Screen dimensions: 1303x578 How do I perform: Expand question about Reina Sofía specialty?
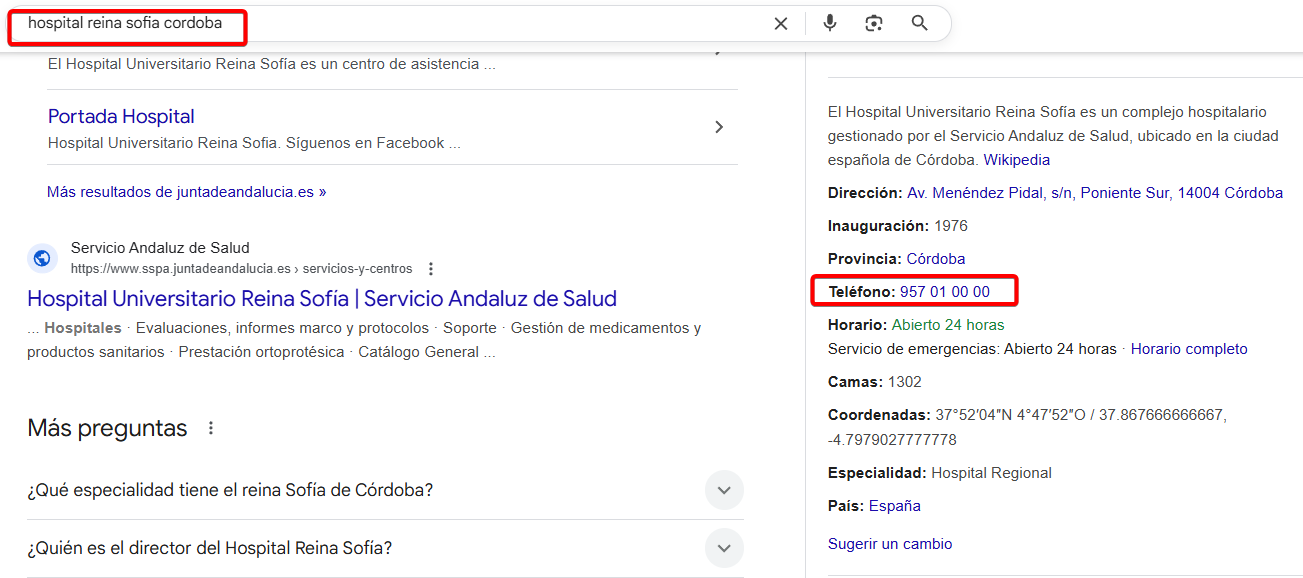click(724, 490)
